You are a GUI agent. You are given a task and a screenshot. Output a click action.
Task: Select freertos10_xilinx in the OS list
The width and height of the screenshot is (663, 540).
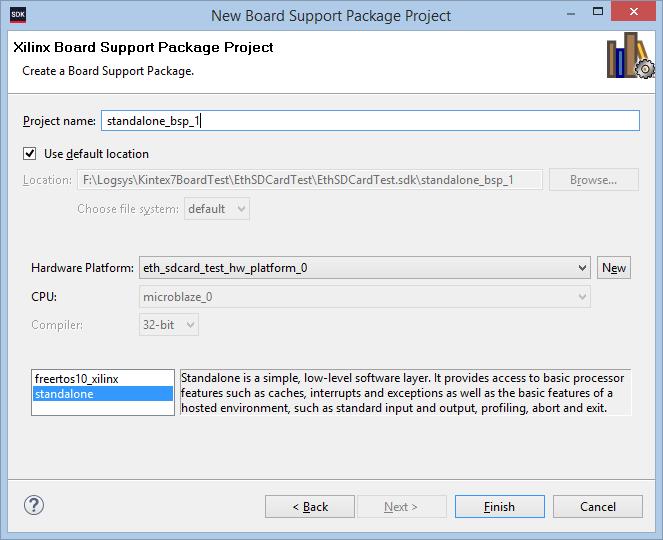coord(103,379)
